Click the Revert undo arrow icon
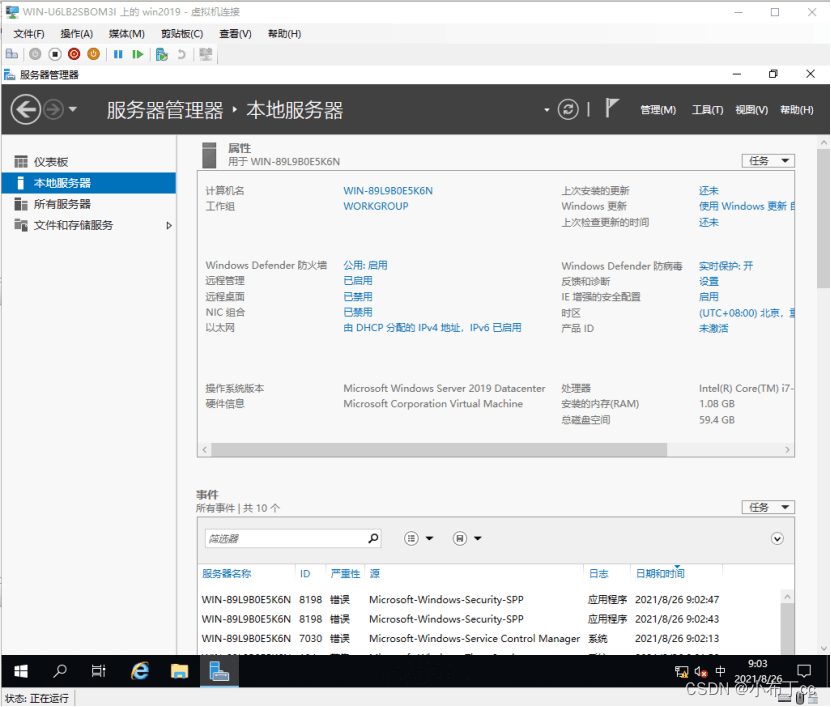Image resolution: width=831 pixels, height=707 pixels. (x=182, y=54)
